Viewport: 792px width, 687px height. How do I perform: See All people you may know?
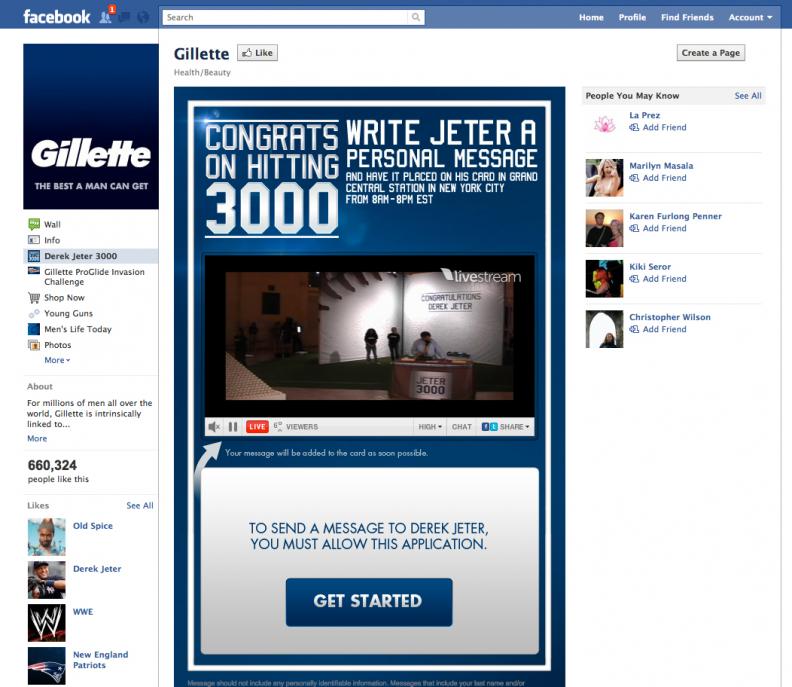[x=748, y=95]
